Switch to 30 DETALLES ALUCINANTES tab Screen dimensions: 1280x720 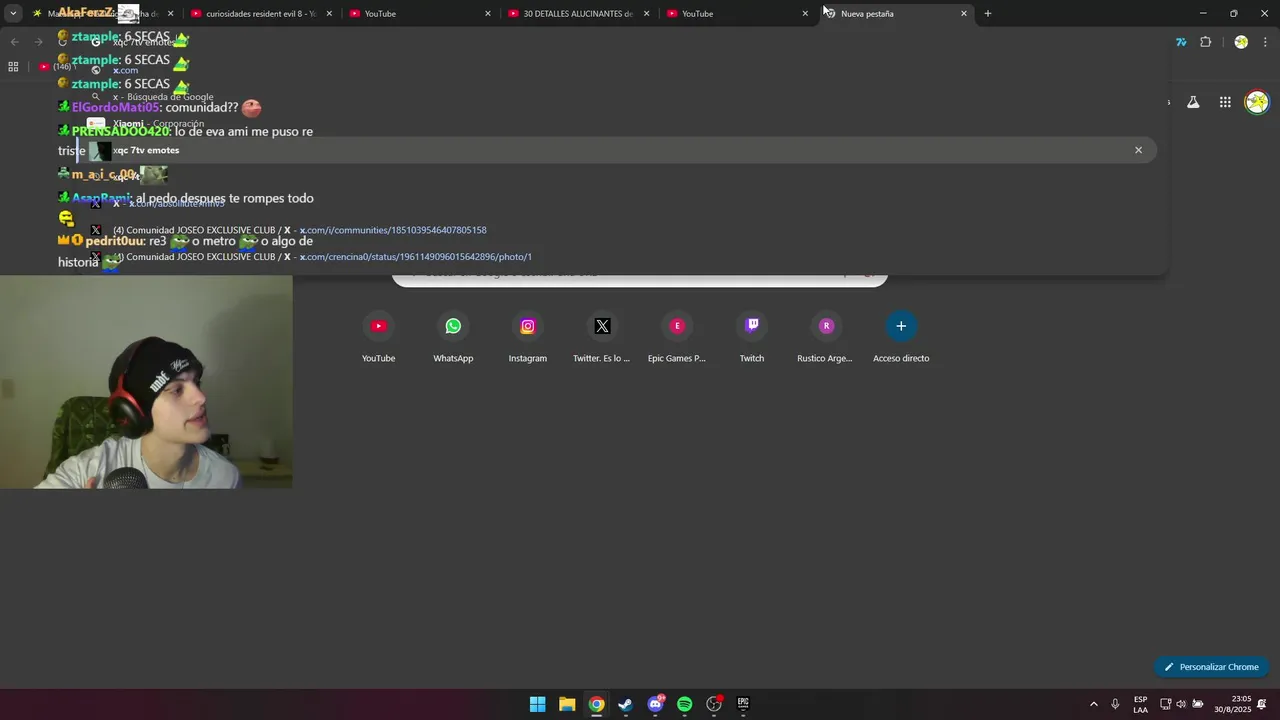tap(578, 14)
